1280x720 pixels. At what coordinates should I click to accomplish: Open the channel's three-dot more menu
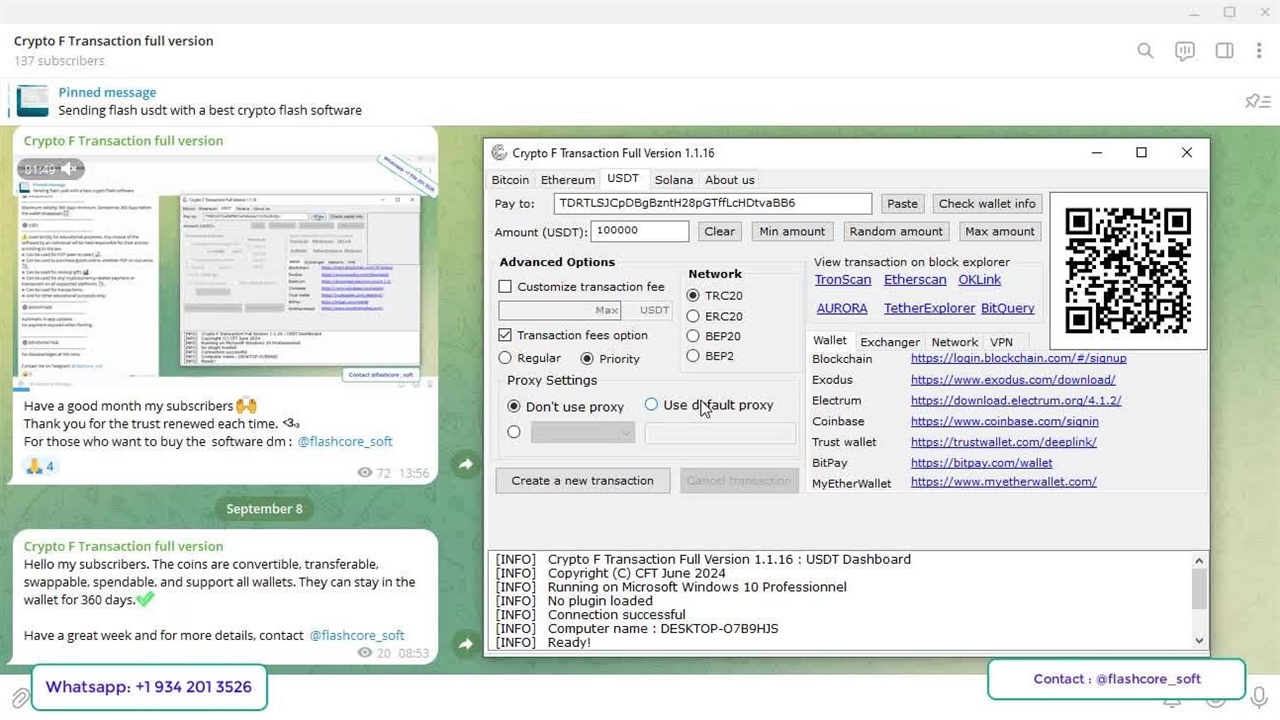pos(1259,51)
